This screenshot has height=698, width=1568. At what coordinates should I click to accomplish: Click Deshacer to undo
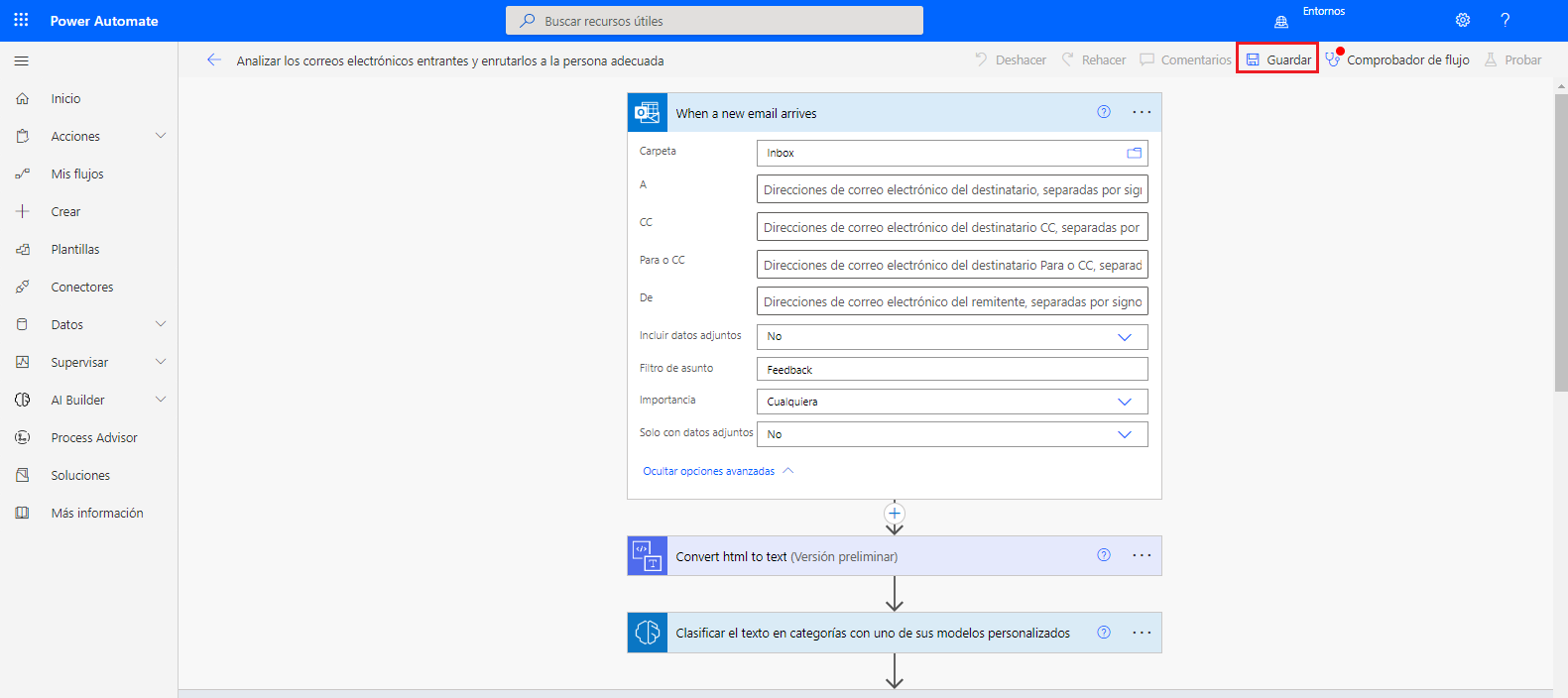pyautogui.click(x=1010, y=59)
